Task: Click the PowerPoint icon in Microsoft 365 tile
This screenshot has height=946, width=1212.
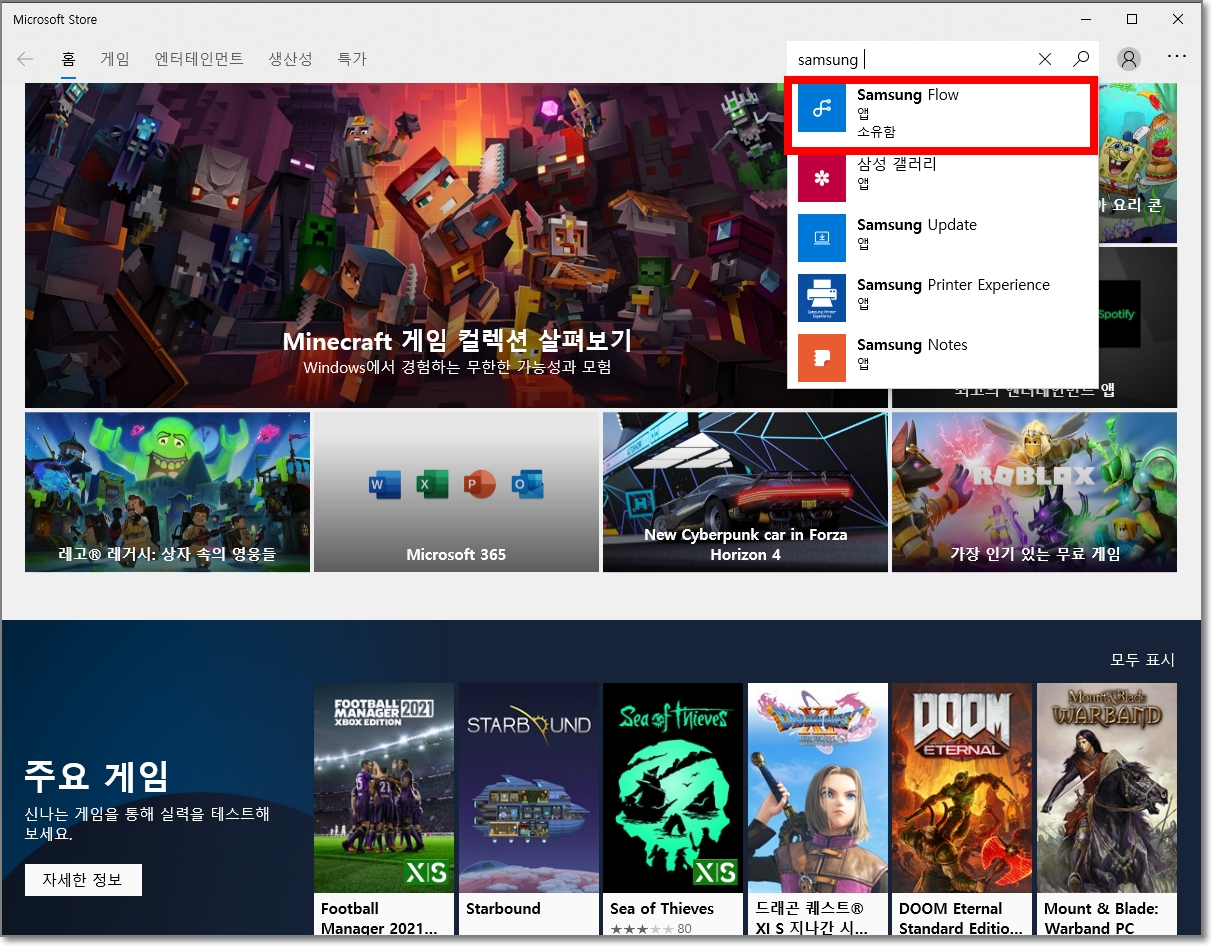Action: (x=480, y=485)
